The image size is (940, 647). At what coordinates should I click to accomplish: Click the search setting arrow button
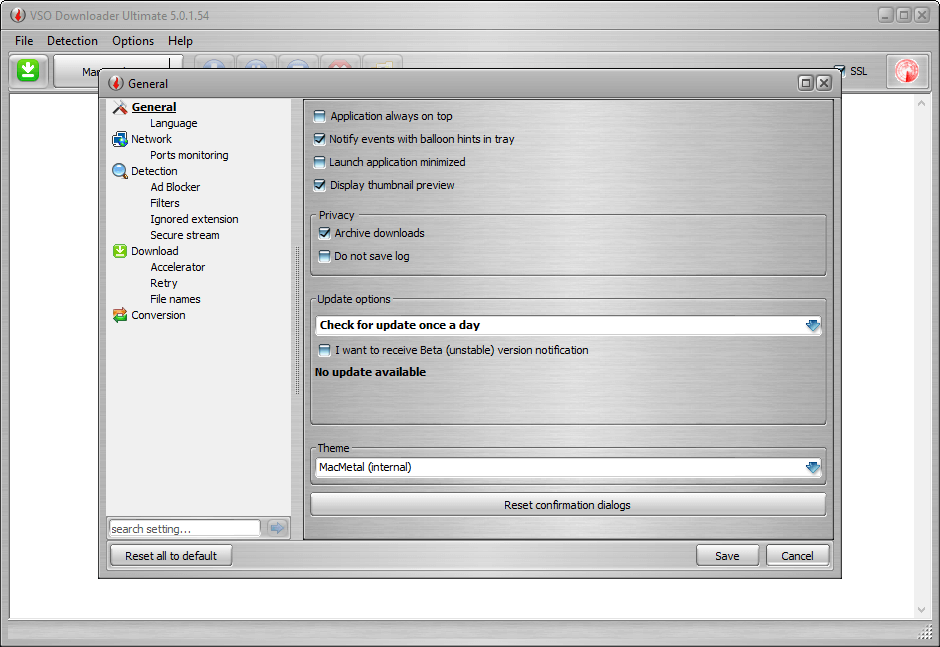(x=277, y=528)
